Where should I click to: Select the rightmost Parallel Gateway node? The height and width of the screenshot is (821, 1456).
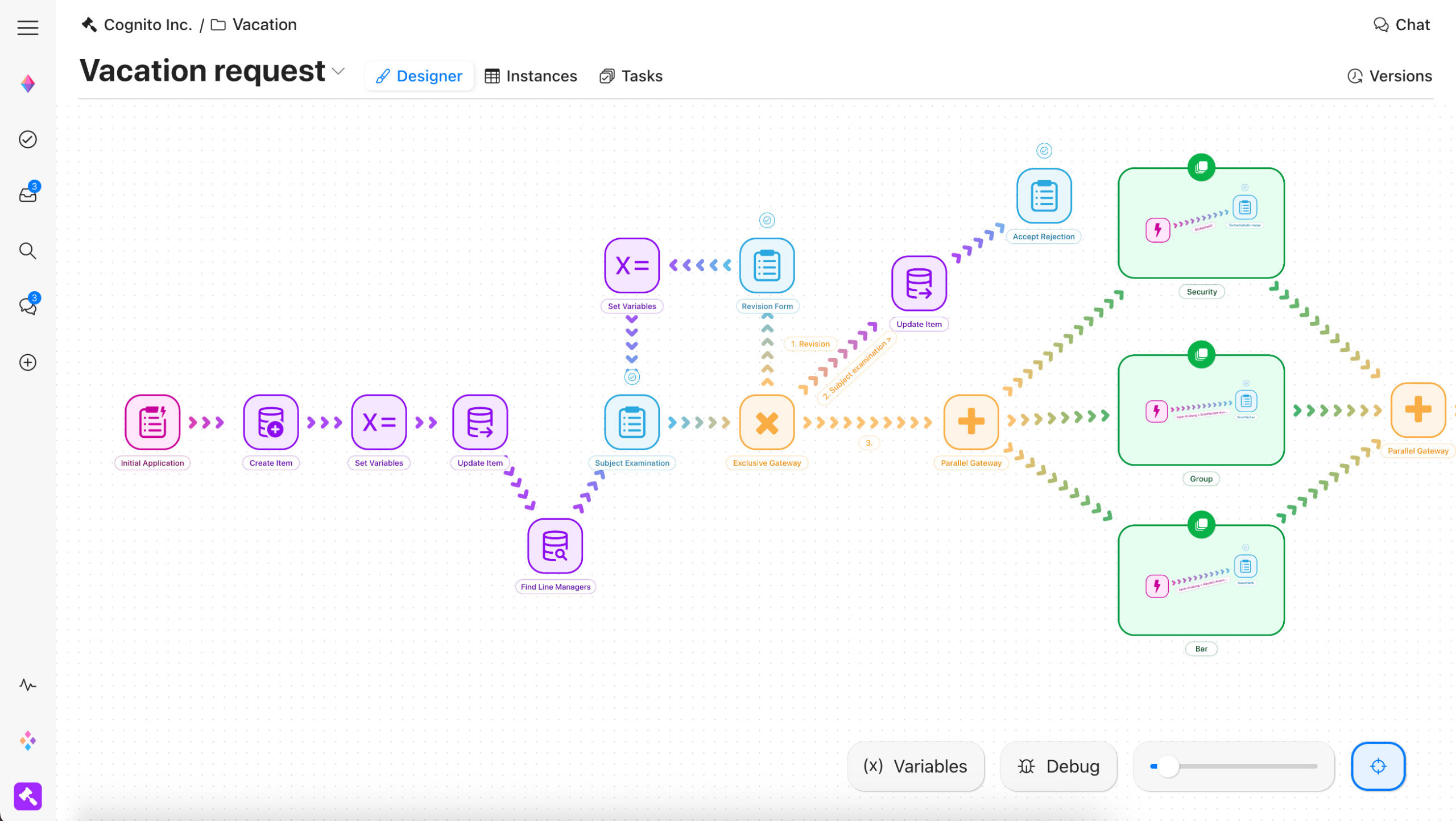pyautogui.click(x=1418, y=409)
